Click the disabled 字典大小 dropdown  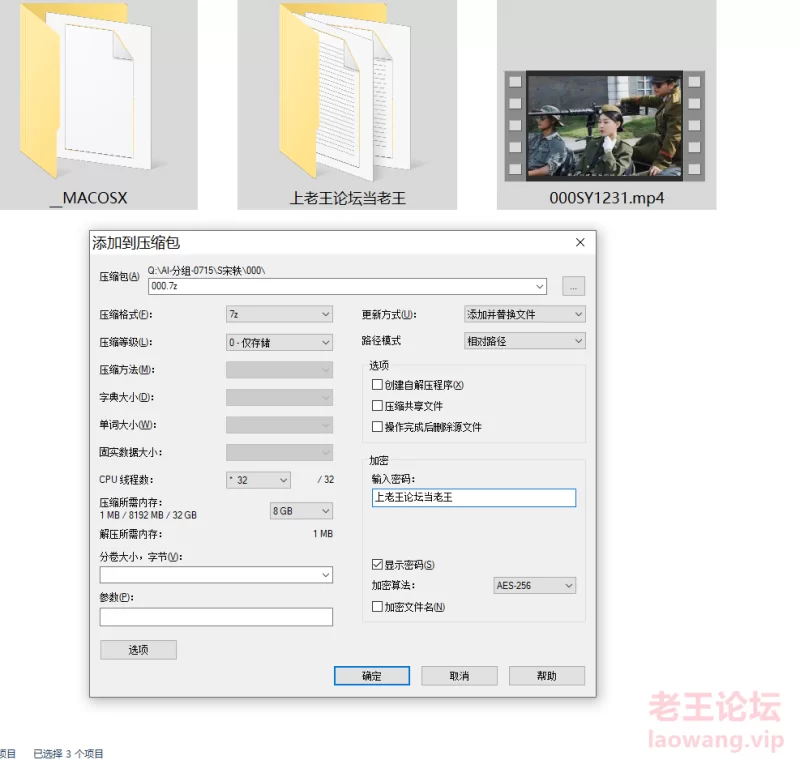coord(279,397)
